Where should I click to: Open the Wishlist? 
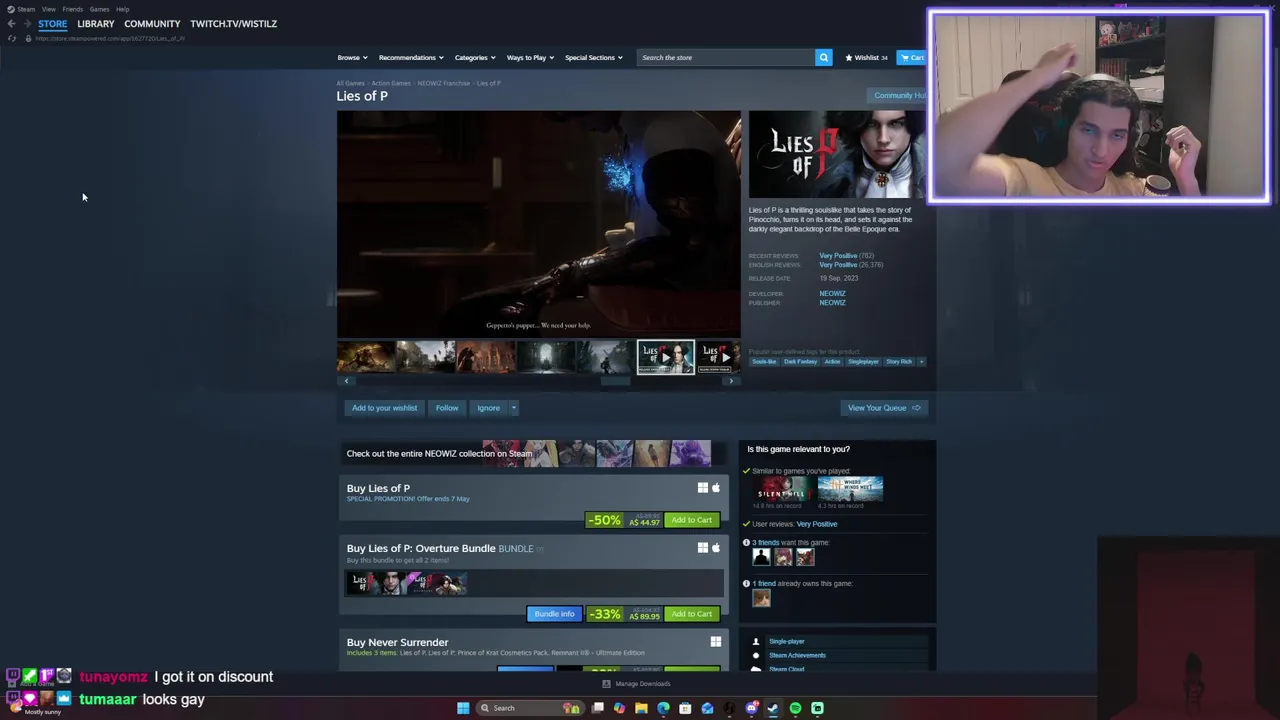866,57
